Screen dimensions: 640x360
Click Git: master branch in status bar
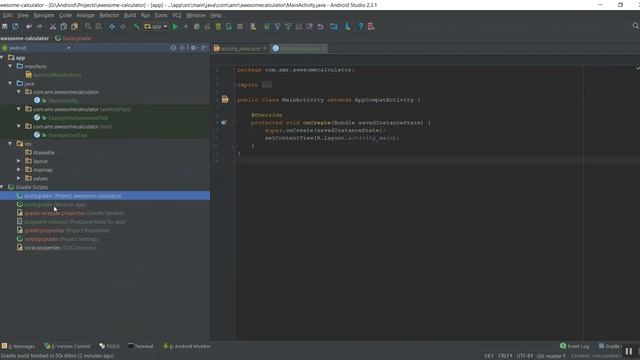click(551, 356)
